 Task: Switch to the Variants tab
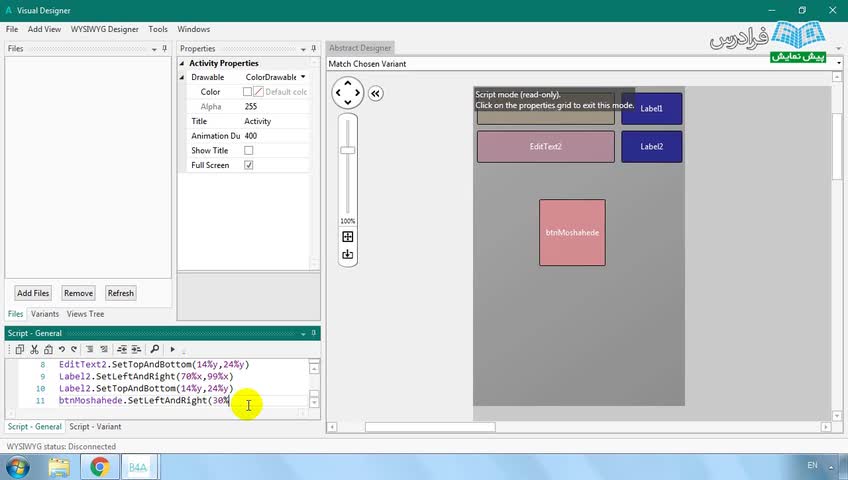pos(45,314)
